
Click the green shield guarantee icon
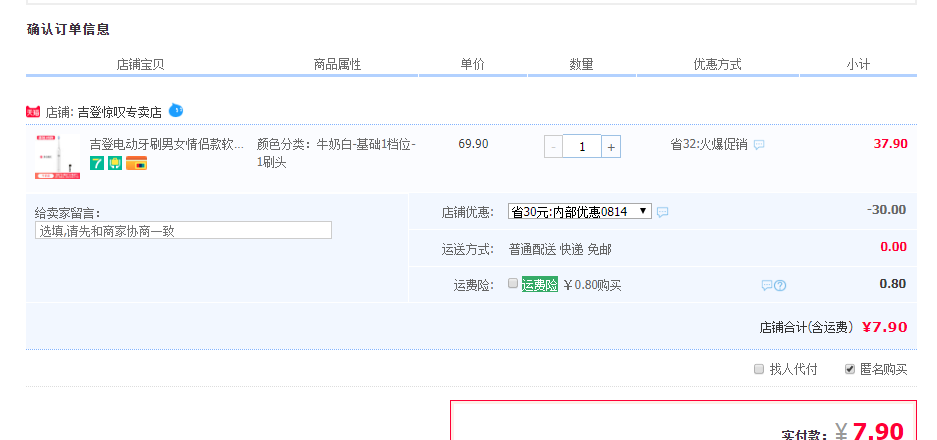point(115,163)
